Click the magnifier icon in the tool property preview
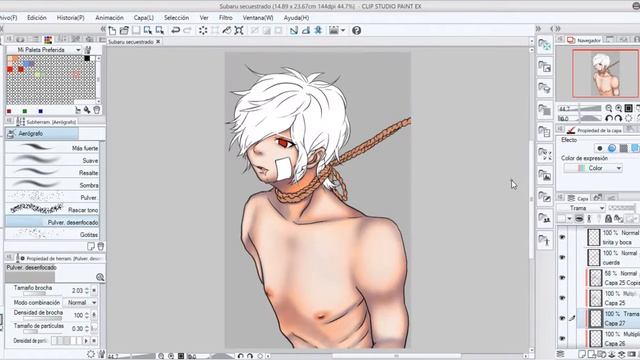This screenshot has width=640, height=360. click(x=100, y=277)
